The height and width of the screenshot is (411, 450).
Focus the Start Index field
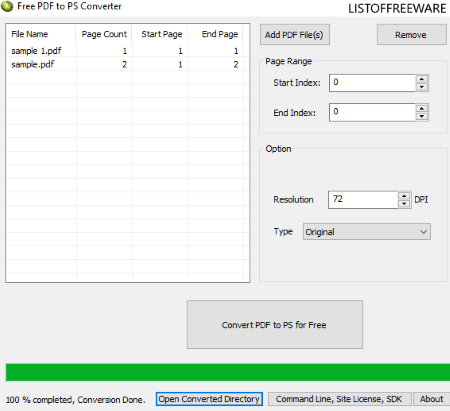[372, 83]
